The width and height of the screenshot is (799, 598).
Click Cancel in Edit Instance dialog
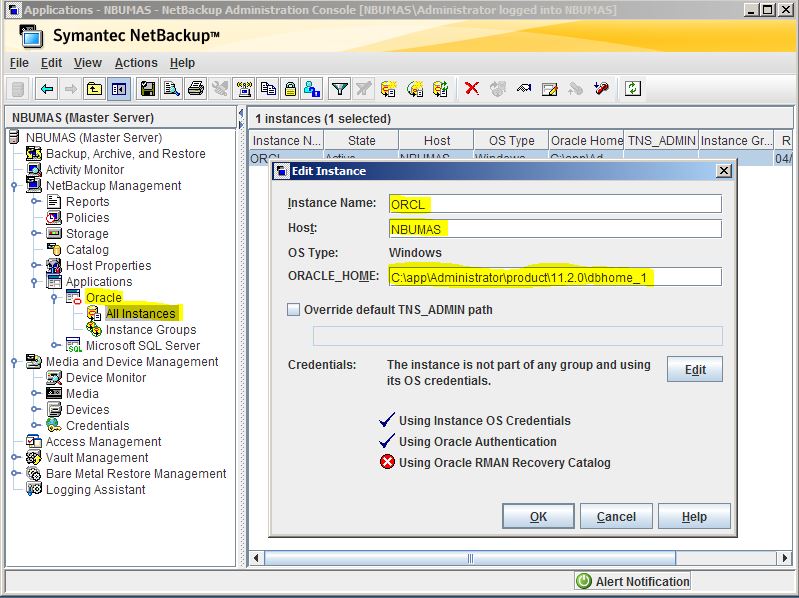[x=616, y=517]
